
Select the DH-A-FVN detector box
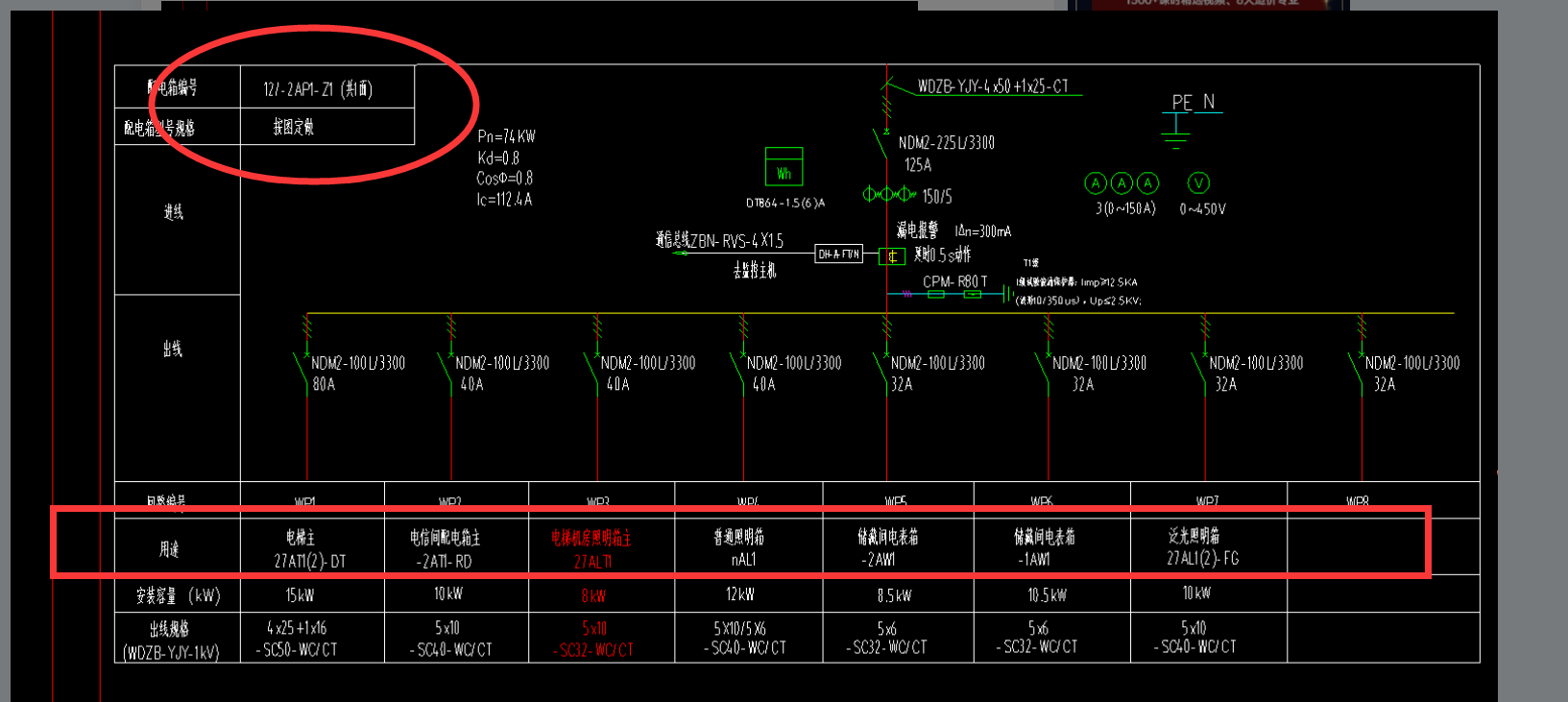pos(838,254)
